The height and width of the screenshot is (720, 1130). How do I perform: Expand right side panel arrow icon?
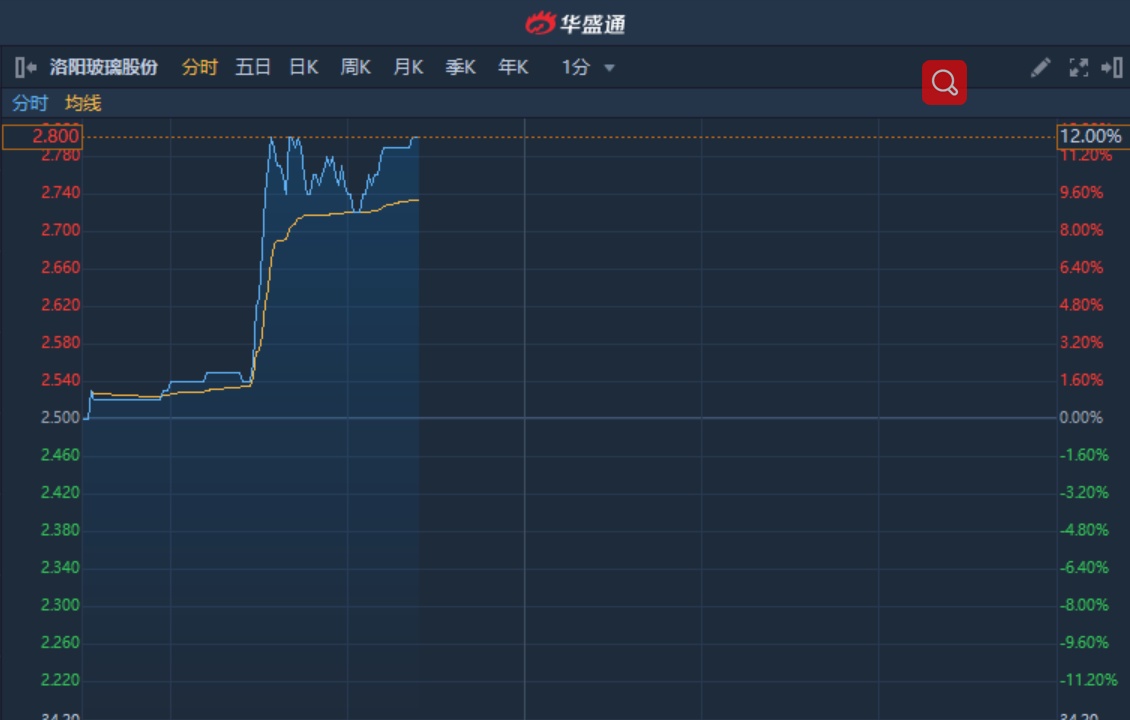tap(1111, 67)
